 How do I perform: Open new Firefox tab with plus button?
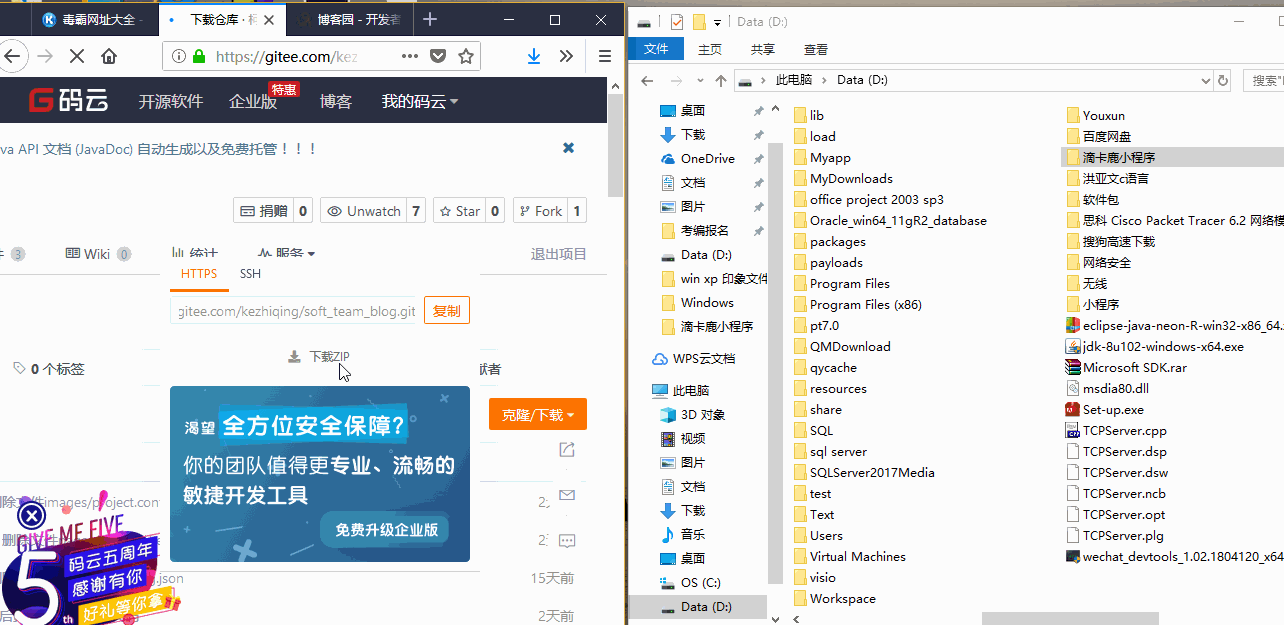pos(430,19)
